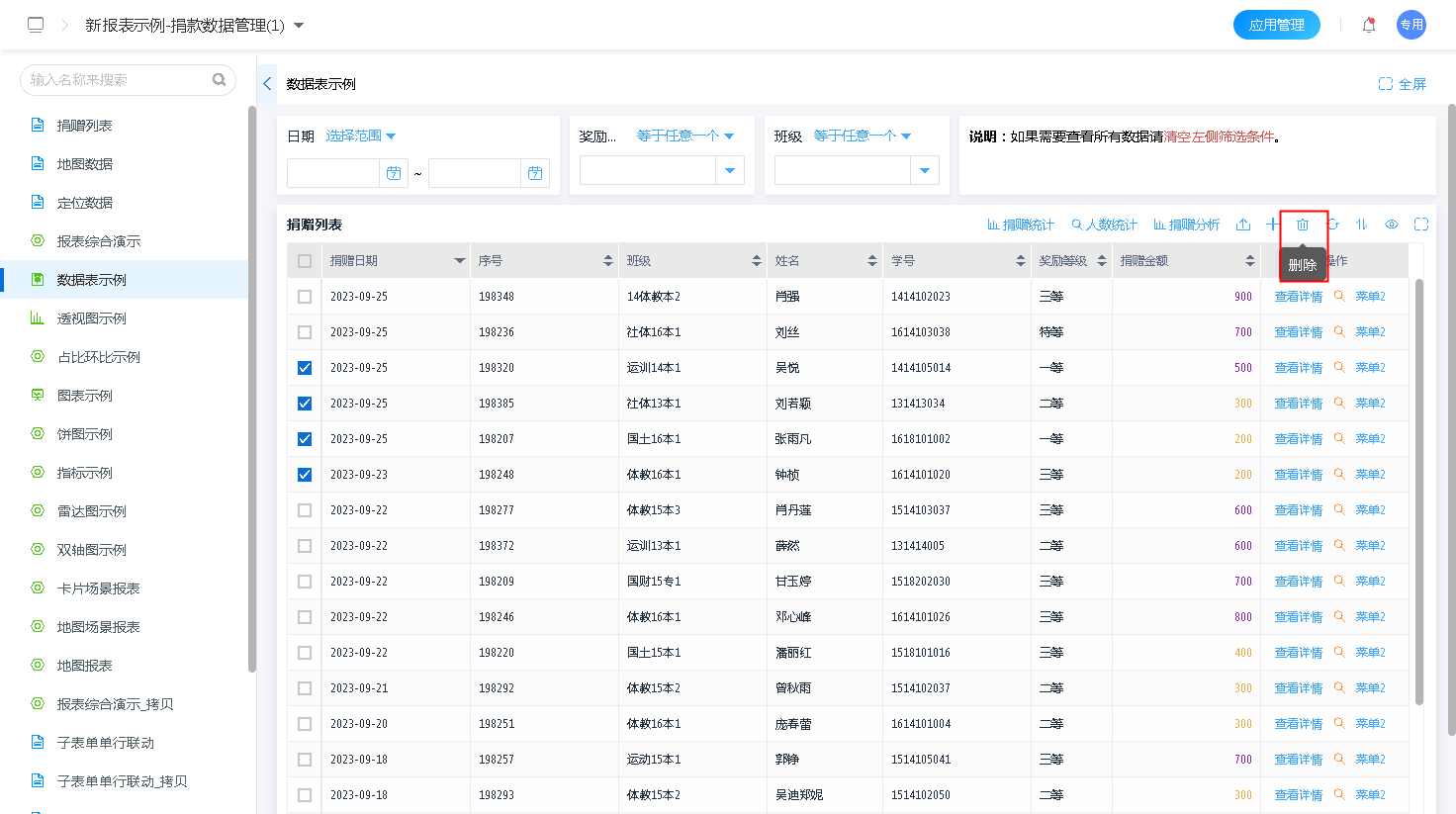Image resolution: width=1456 pixels, height=814 pixels.
Task: Click 查看详情 link for 刘丝's row
Action: coord(1298,332)
